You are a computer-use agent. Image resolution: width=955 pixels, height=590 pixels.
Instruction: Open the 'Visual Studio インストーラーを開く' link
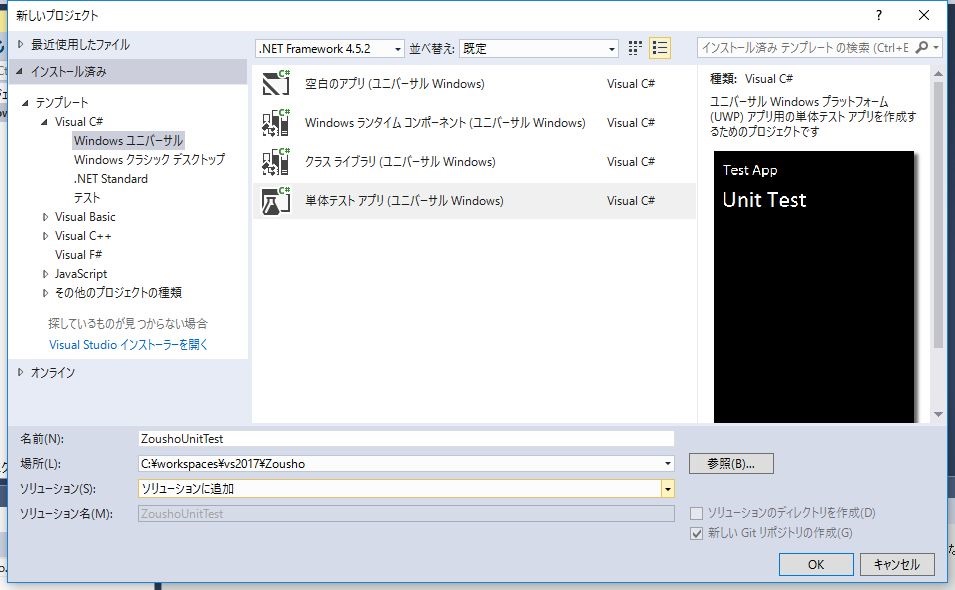[x=129, y=344]
